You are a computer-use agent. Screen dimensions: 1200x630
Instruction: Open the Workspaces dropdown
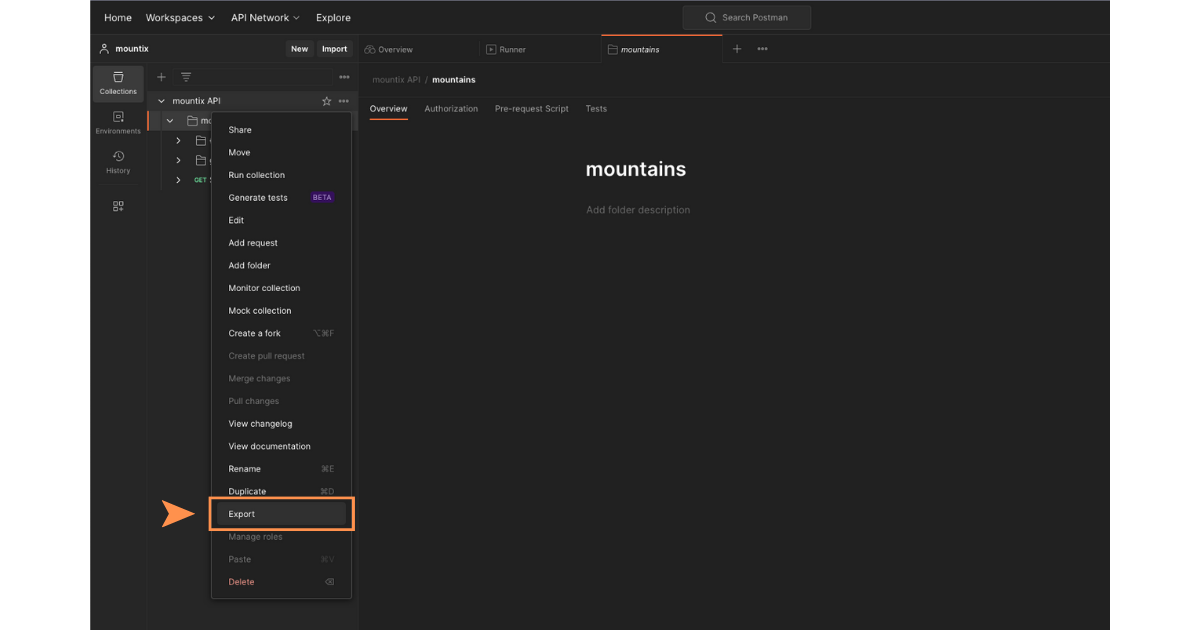(180, 18)
